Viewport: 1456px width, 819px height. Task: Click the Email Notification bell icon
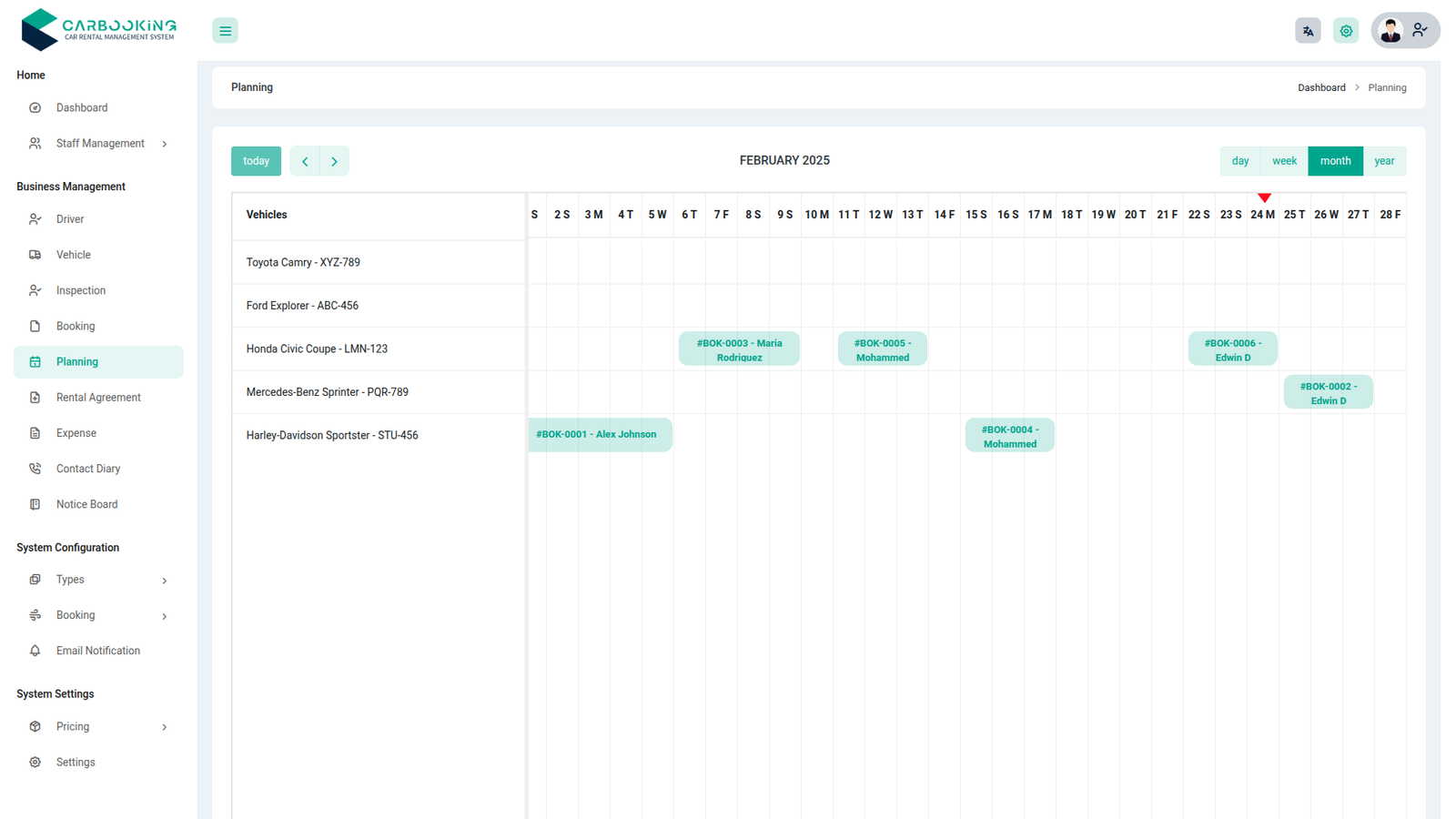pos(35,651)
